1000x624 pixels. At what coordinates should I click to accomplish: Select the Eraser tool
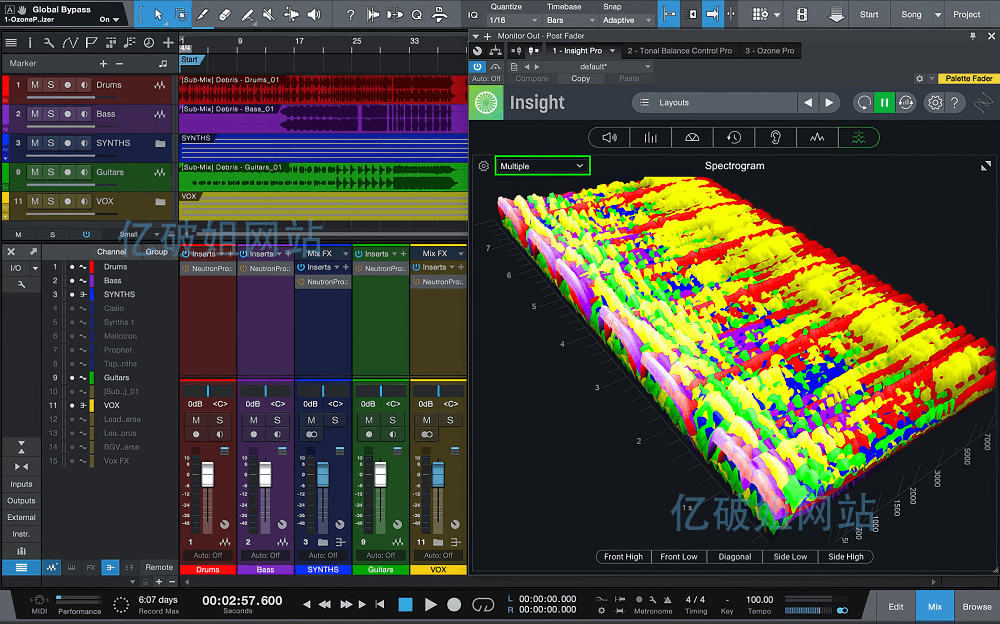click(x=224, y=14)
